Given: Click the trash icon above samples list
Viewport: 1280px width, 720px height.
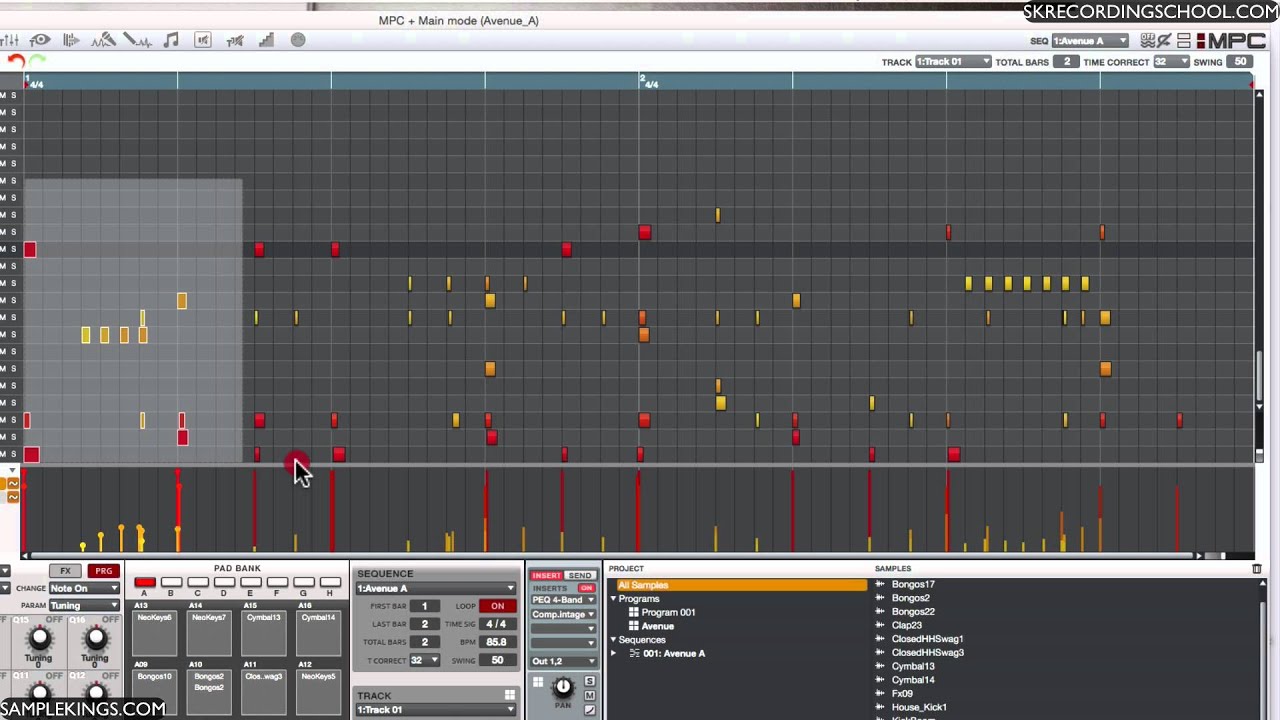Looking at the screenshot, I should click(x=1257, y=569).
